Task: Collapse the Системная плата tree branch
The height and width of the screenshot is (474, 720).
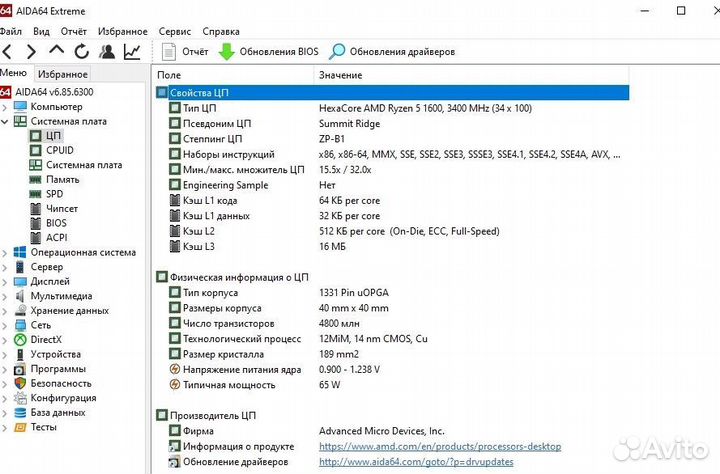Action: pos(5,122)
